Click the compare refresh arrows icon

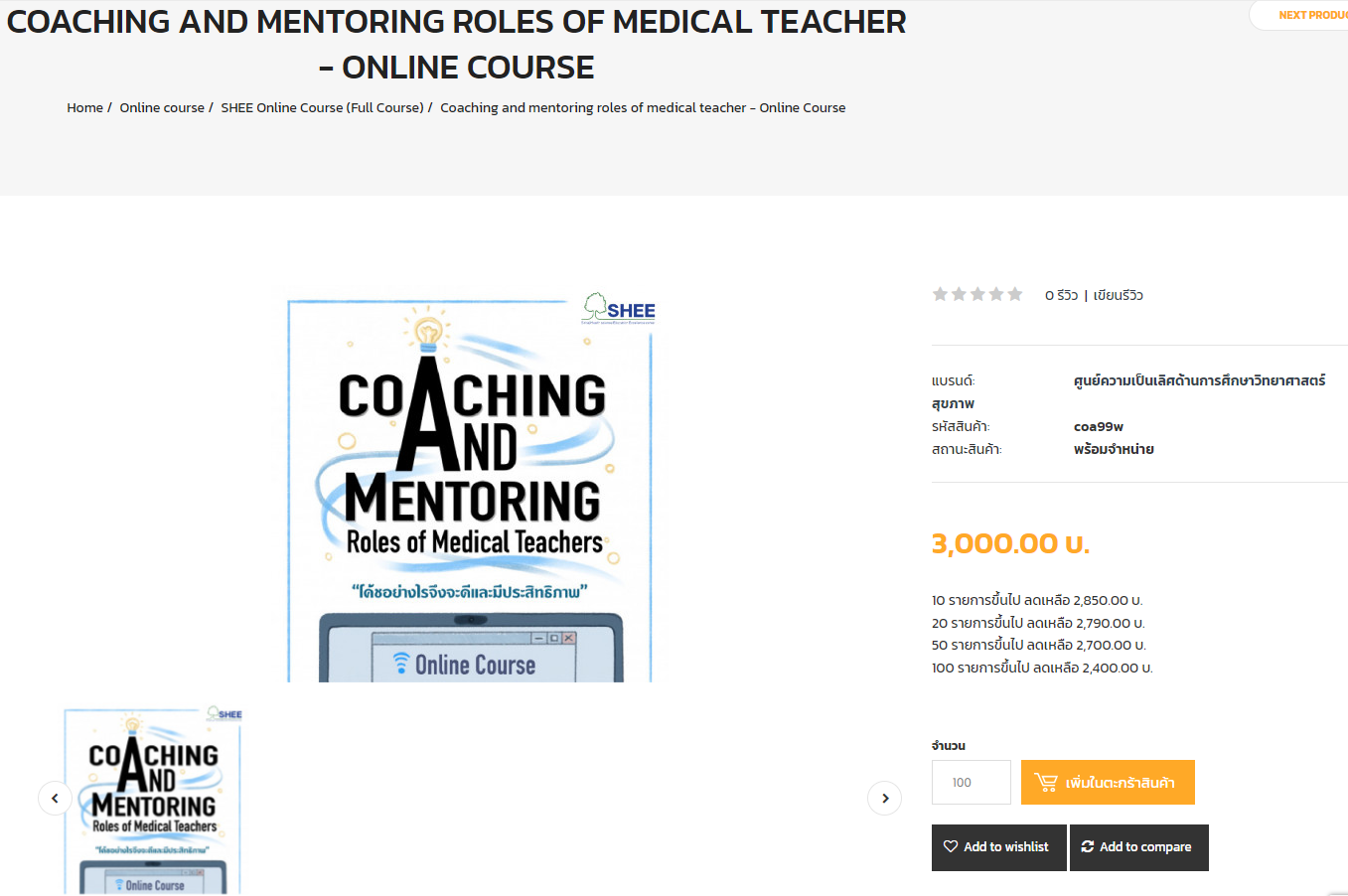tap(1087, 846)
